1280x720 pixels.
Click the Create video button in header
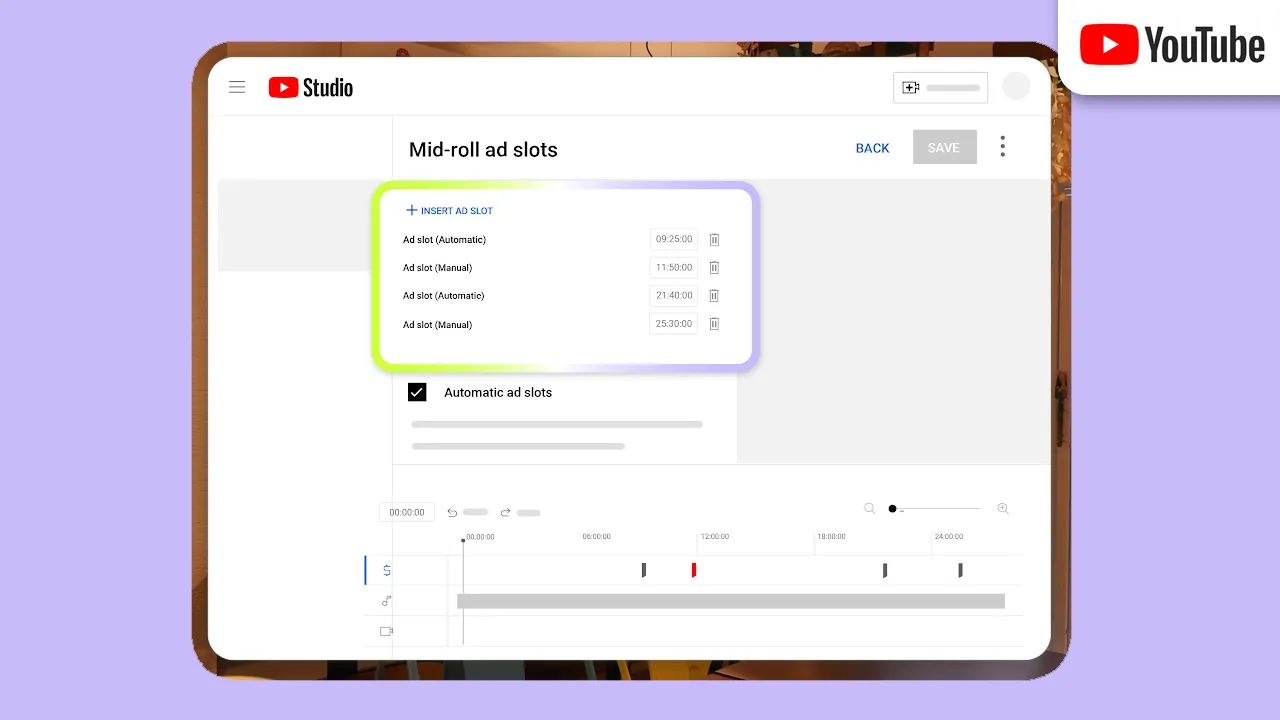(940, 88)
